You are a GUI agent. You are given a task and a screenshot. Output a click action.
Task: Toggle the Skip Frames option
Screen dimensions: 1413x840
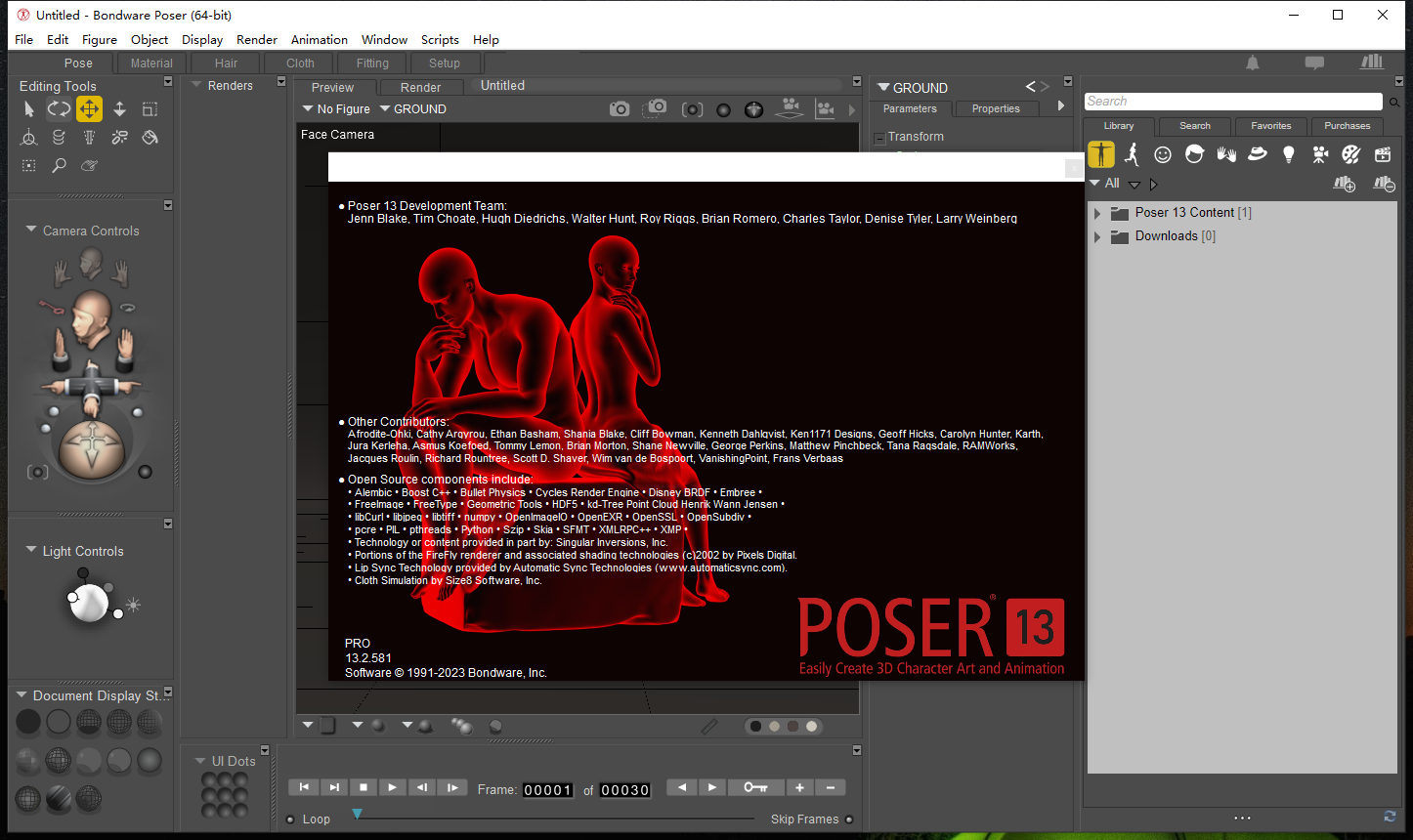pyautogui.click(x=849, y=819)
